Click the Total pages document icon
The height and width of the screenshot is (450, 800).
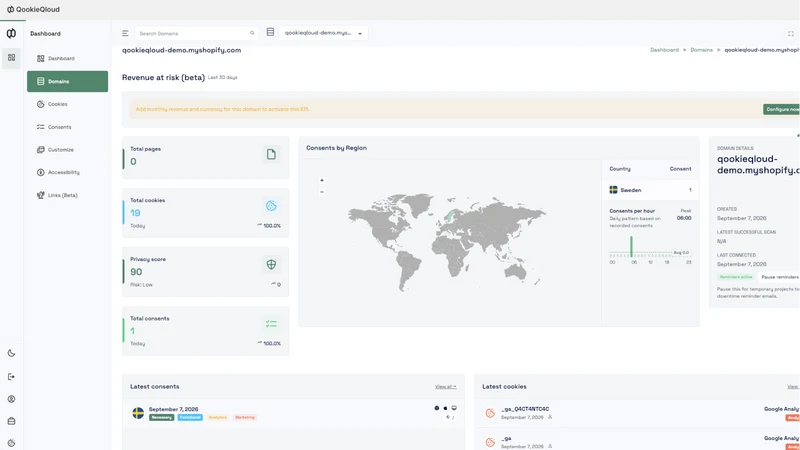(271, 154)
